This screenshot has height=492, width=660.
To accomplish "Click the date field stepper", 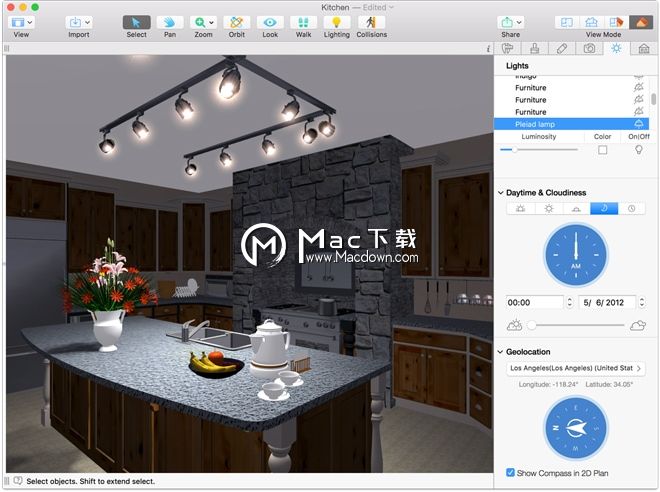I will click(x=641, y=302).
